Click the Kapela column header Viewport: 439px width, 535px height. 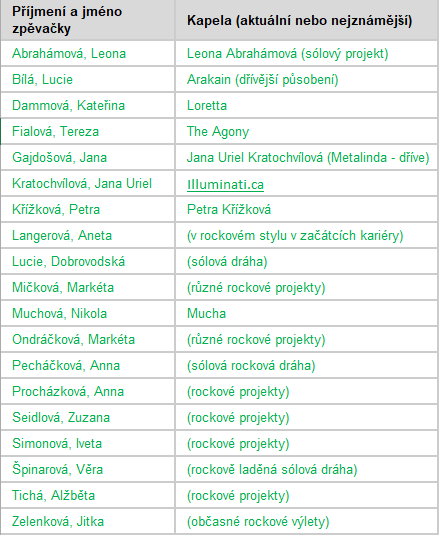[x=307, y=20]
